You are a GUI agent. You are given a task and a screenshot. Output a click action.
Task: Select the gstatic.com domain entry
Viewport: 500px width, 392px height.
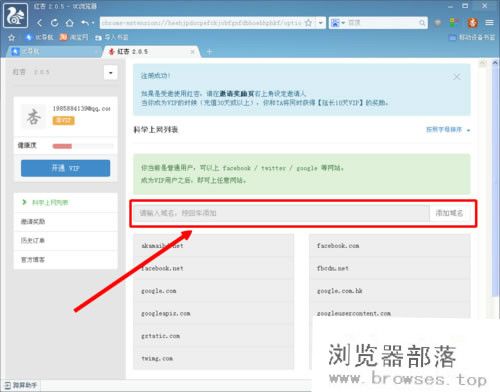(214, 336)
